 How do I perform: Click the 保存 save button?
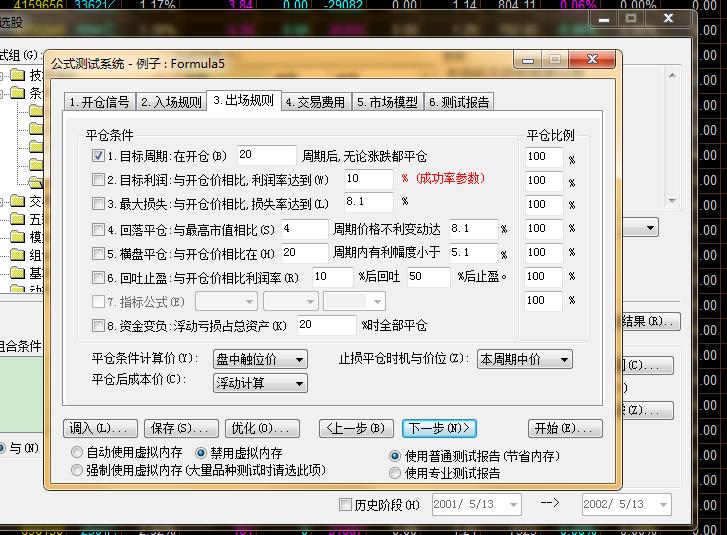[181, 428]
